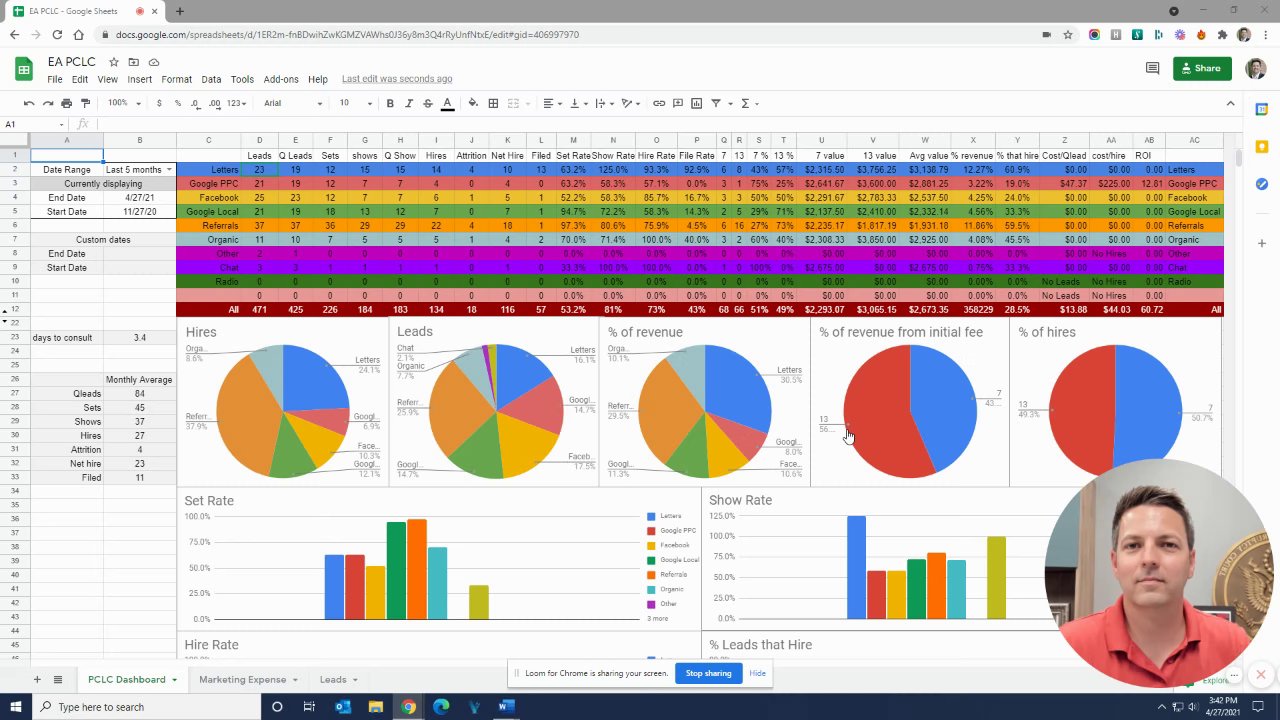The width and height of the screenshot is (1280, 720).
Task: Increase decimal places
Action: [x=216, y=103]
